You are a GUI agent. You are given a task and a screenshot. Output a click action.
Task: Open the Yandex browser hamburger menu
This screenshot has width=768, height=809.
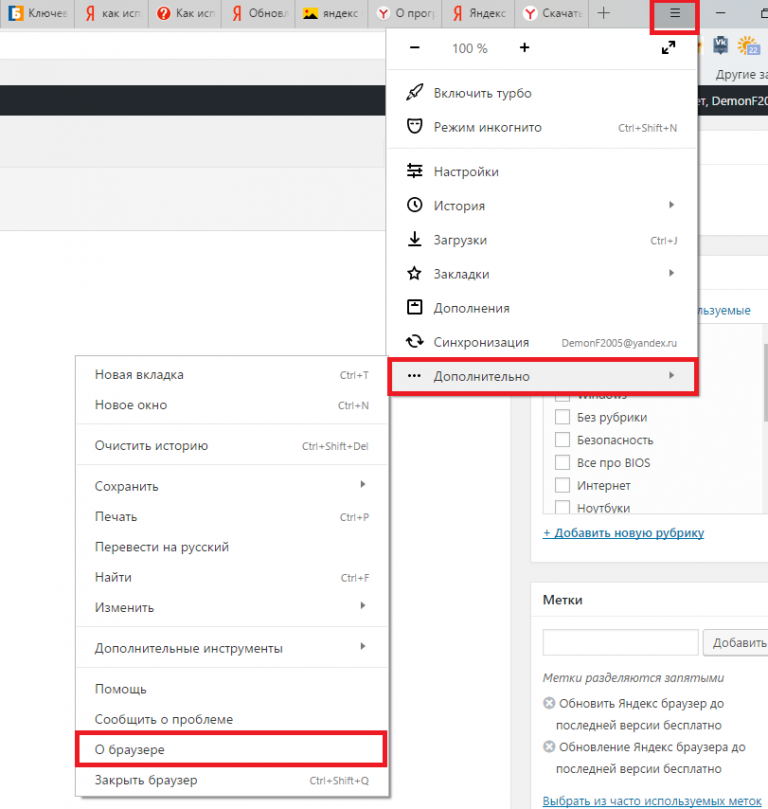coord(675,14)
